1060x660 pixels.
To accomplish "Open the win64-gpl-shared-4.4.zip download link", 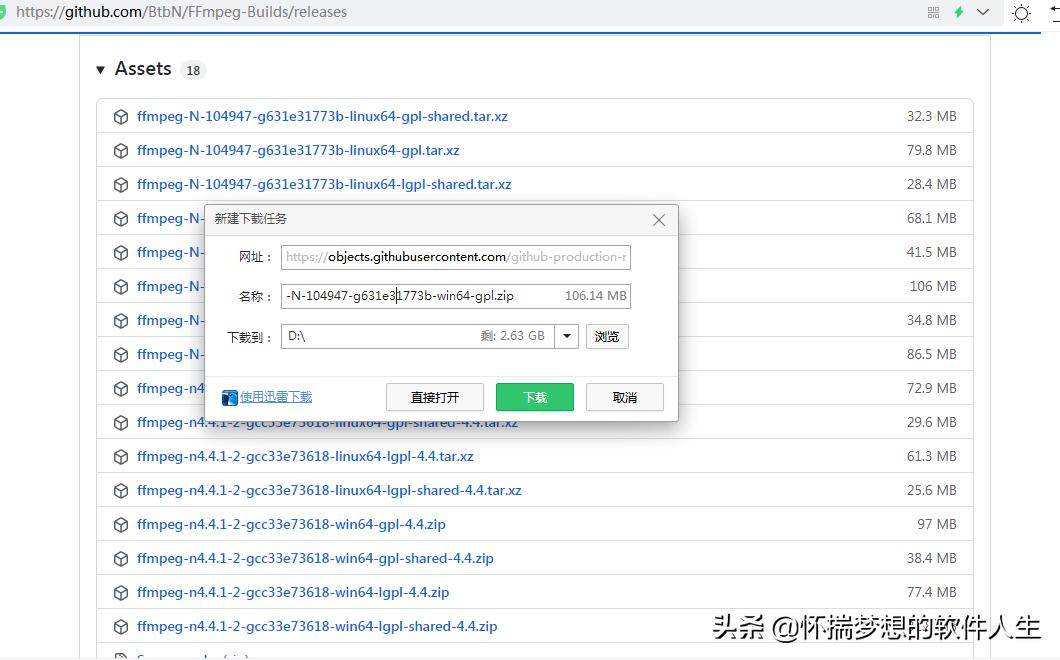I will 315,558.
